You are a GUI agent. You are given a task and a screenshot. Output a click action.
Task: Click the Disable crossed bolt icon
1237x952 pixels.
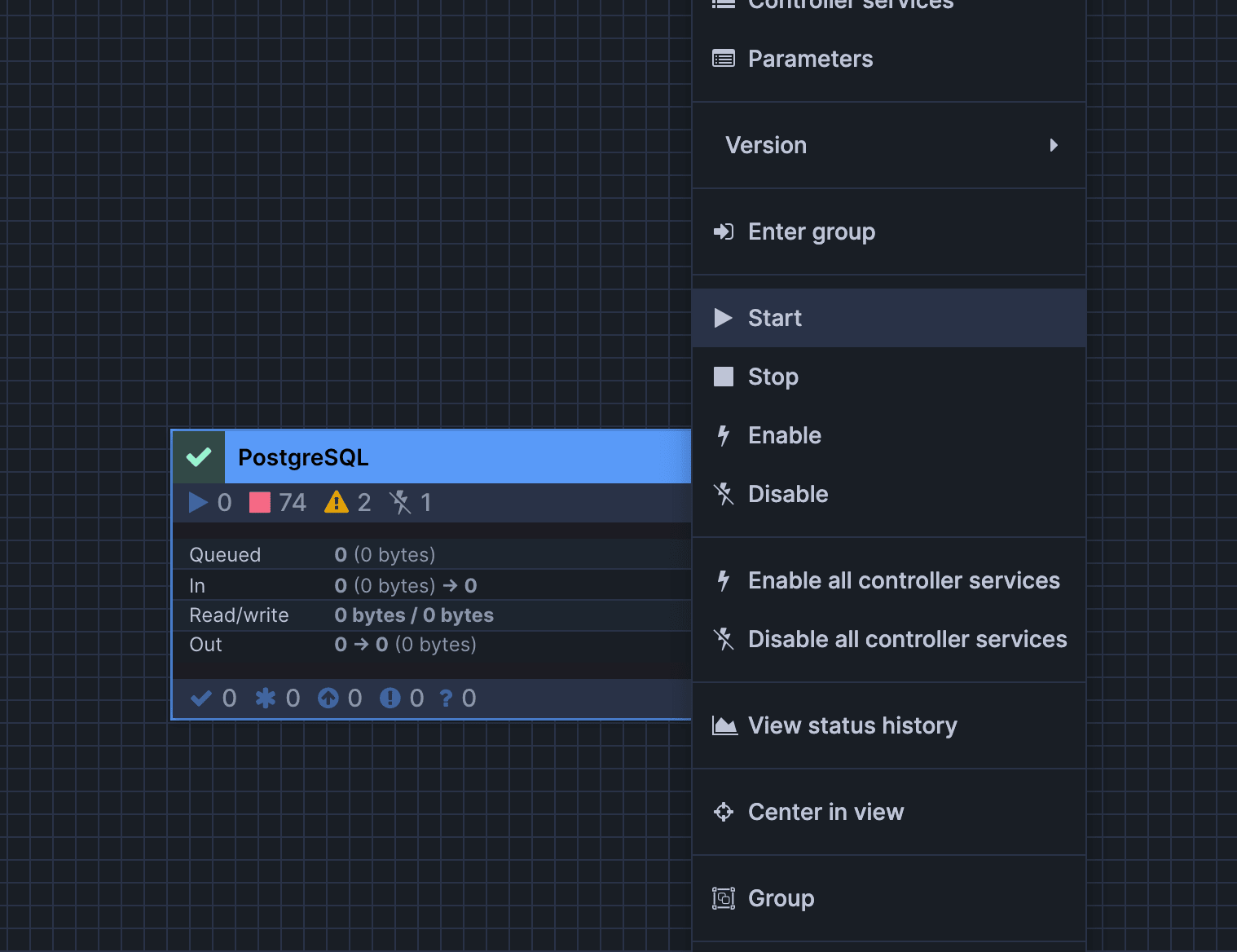coord(723,494)
